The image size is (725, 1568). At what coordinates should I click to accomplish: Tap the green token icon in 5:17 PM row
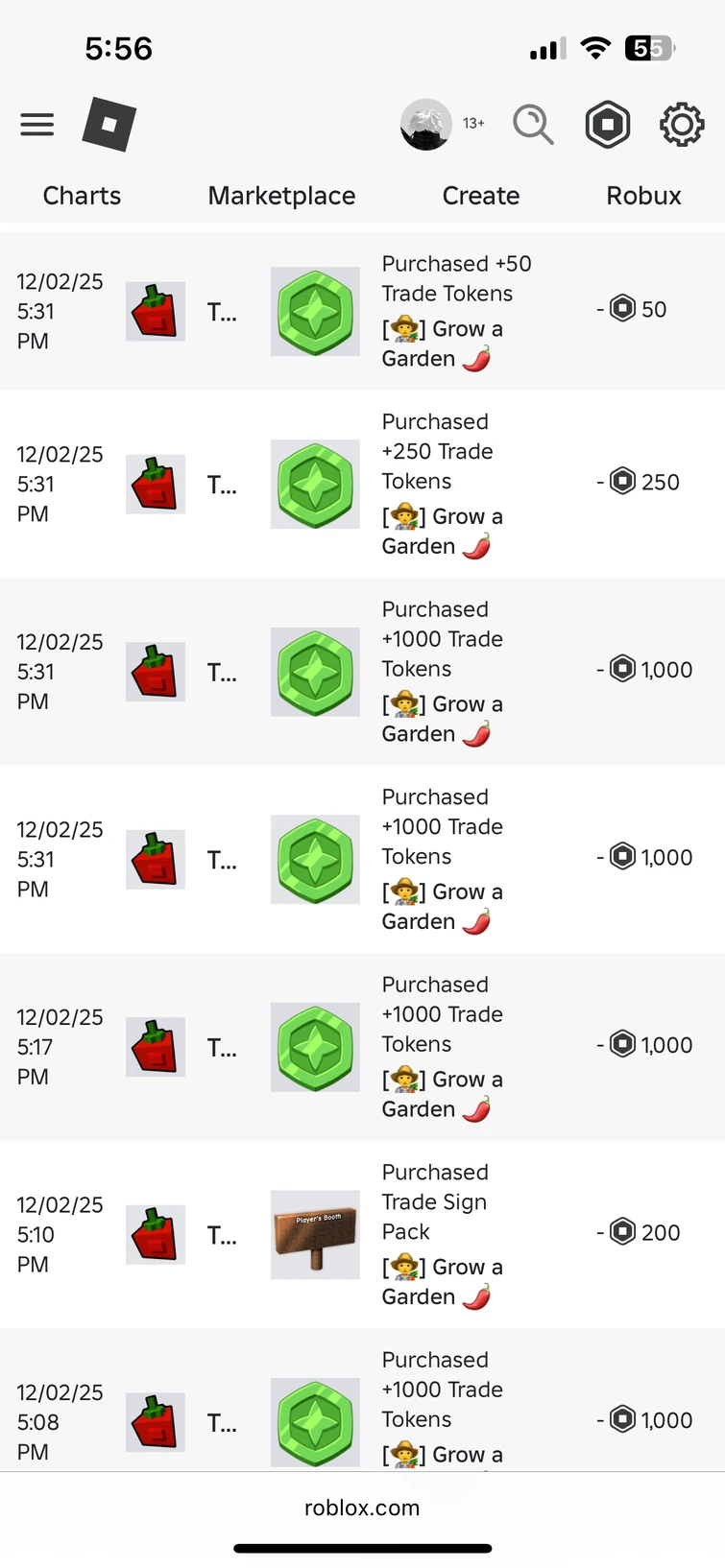coord(315,1048)
